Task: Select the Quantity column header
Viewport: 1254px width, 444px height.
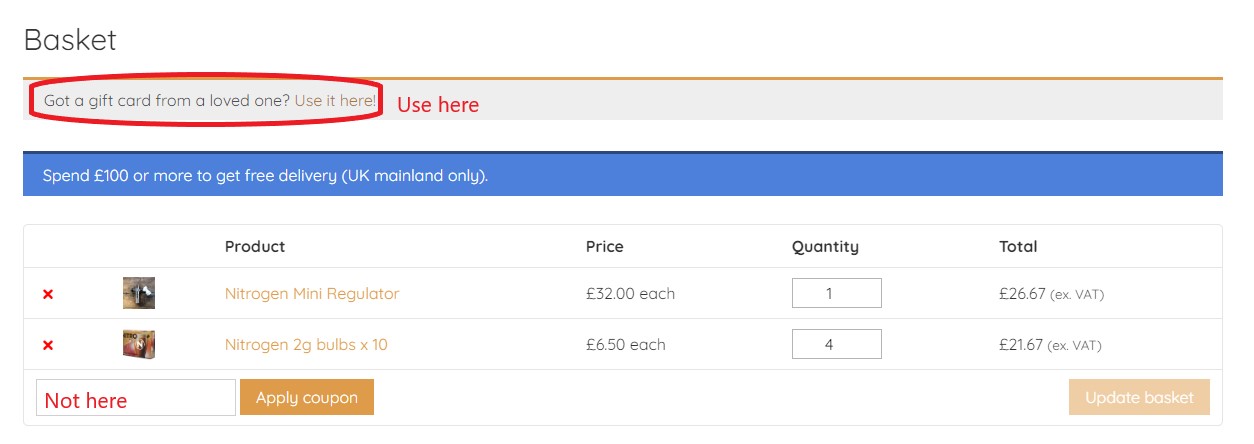Action: [825, 247]
